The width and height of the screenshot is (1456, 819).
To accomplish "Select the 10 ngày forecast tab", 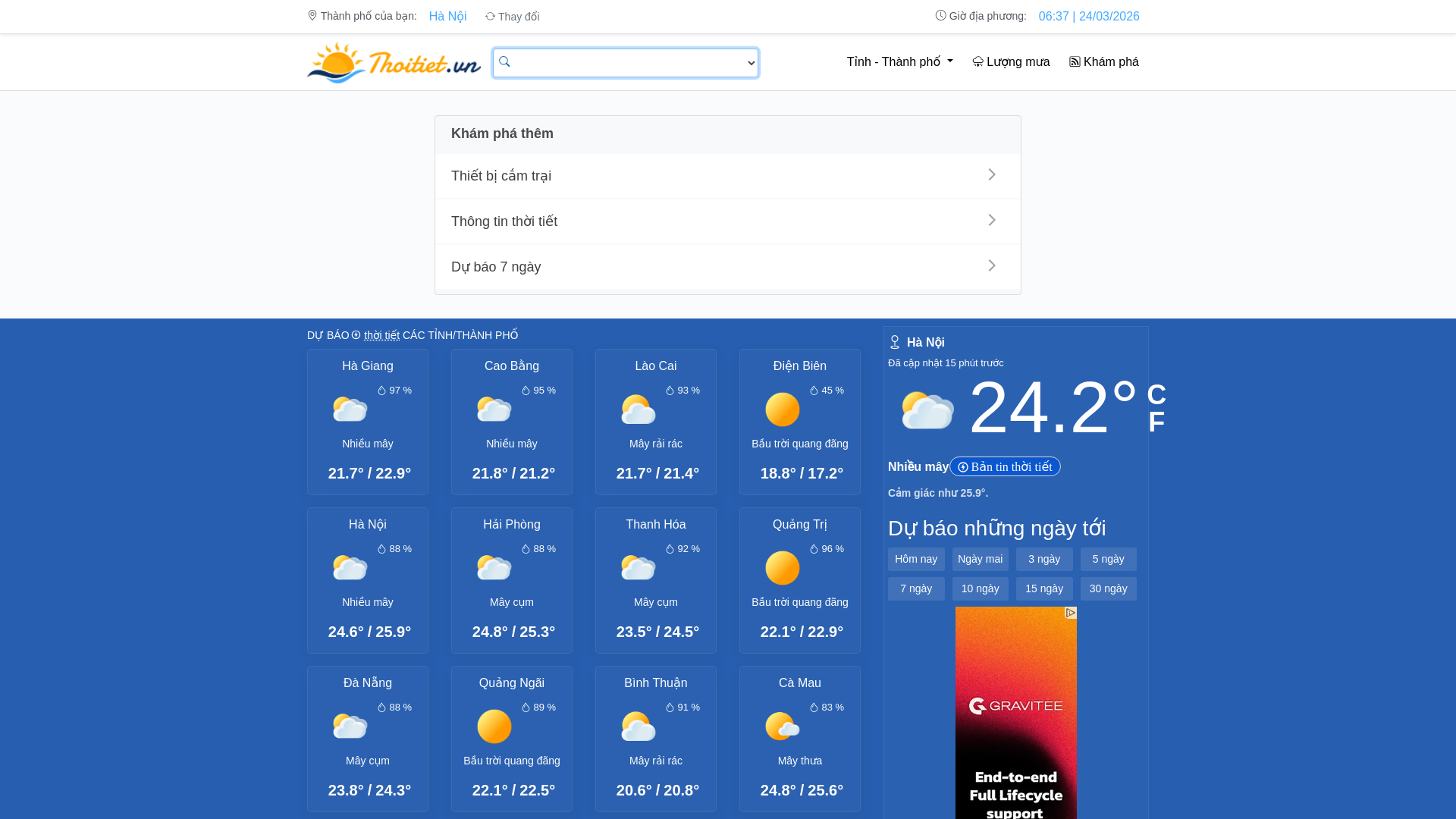I will [x=980, y=588].
